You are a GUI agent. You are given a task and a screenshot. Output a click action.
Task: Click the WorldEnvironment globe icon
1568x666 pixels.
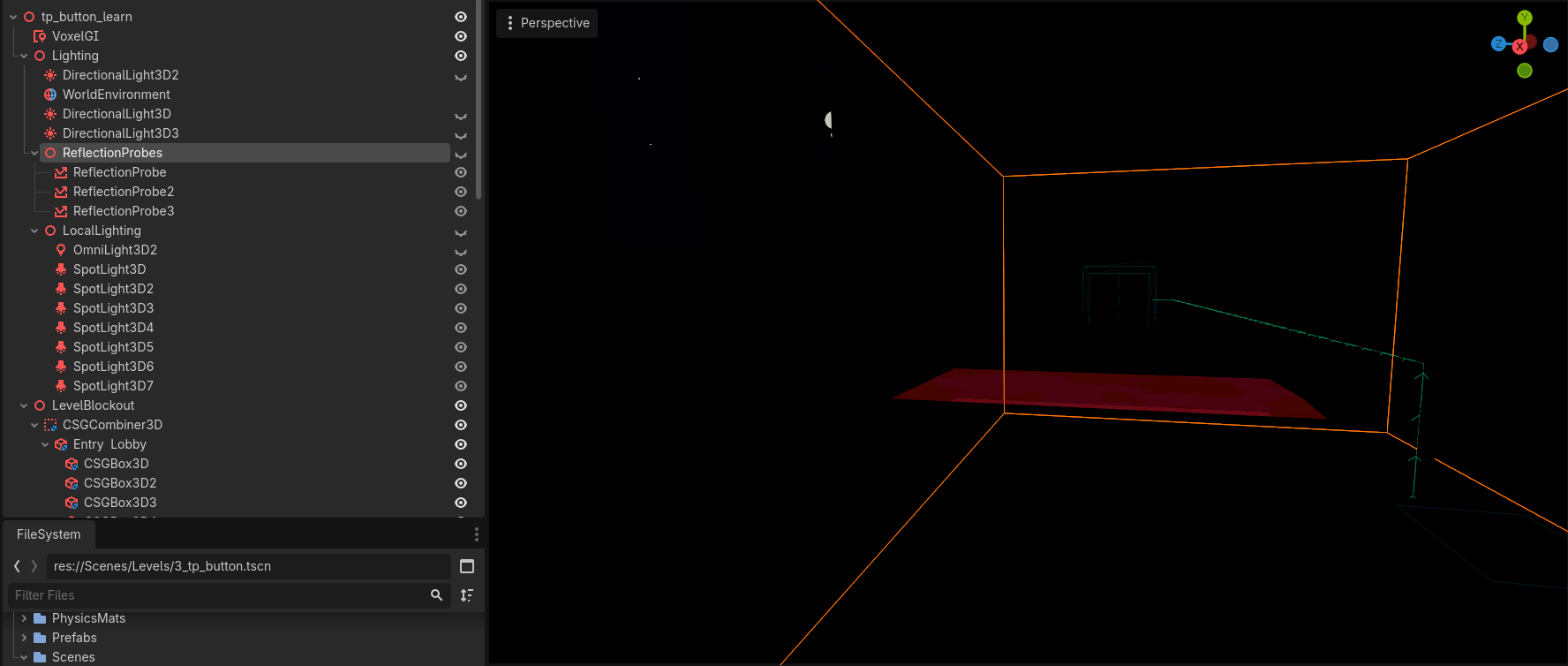click(x=50, y=95)
